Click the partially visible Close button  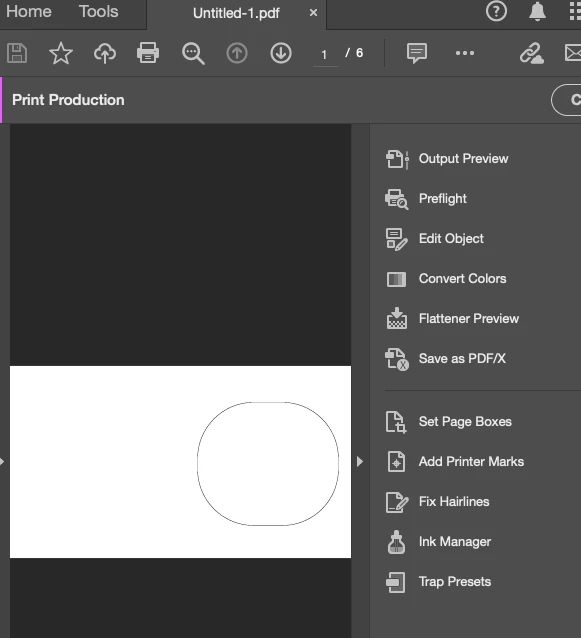pos(566,100)
